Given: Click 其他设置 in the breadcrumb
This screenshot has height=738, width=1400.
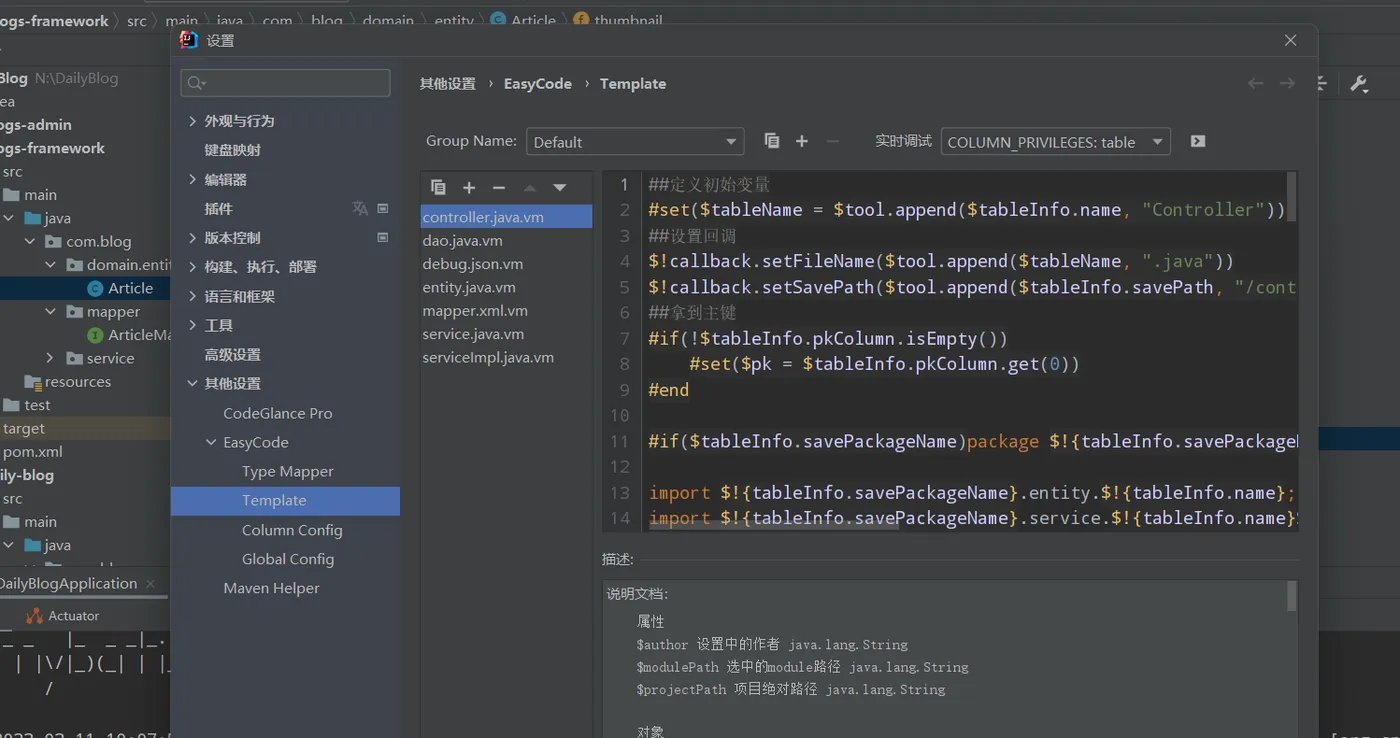Looking at the screenshot, I should pyautogui.click(x=447, y=84).
